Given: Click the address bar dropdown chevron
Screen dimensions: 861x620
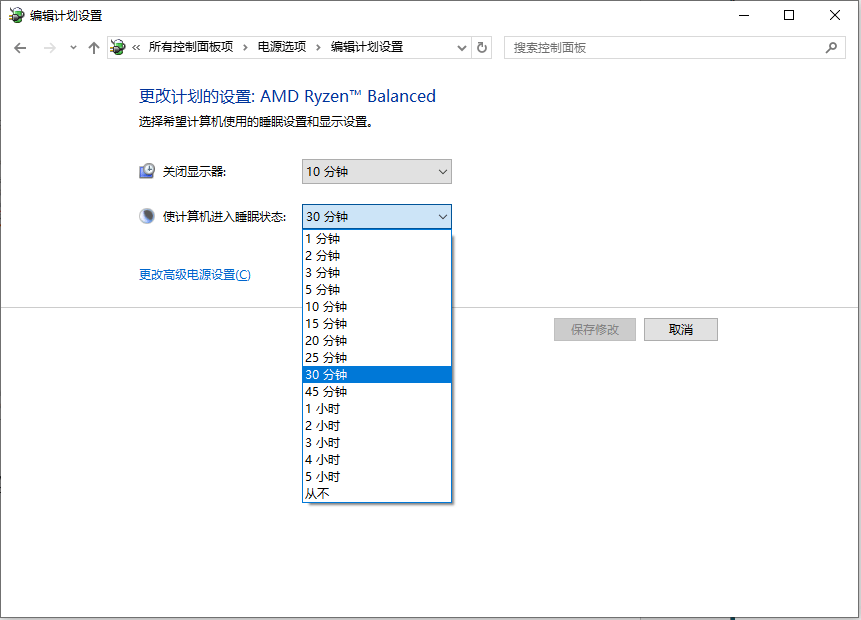Looking at the screenshot, I should [x=460, y=47].
